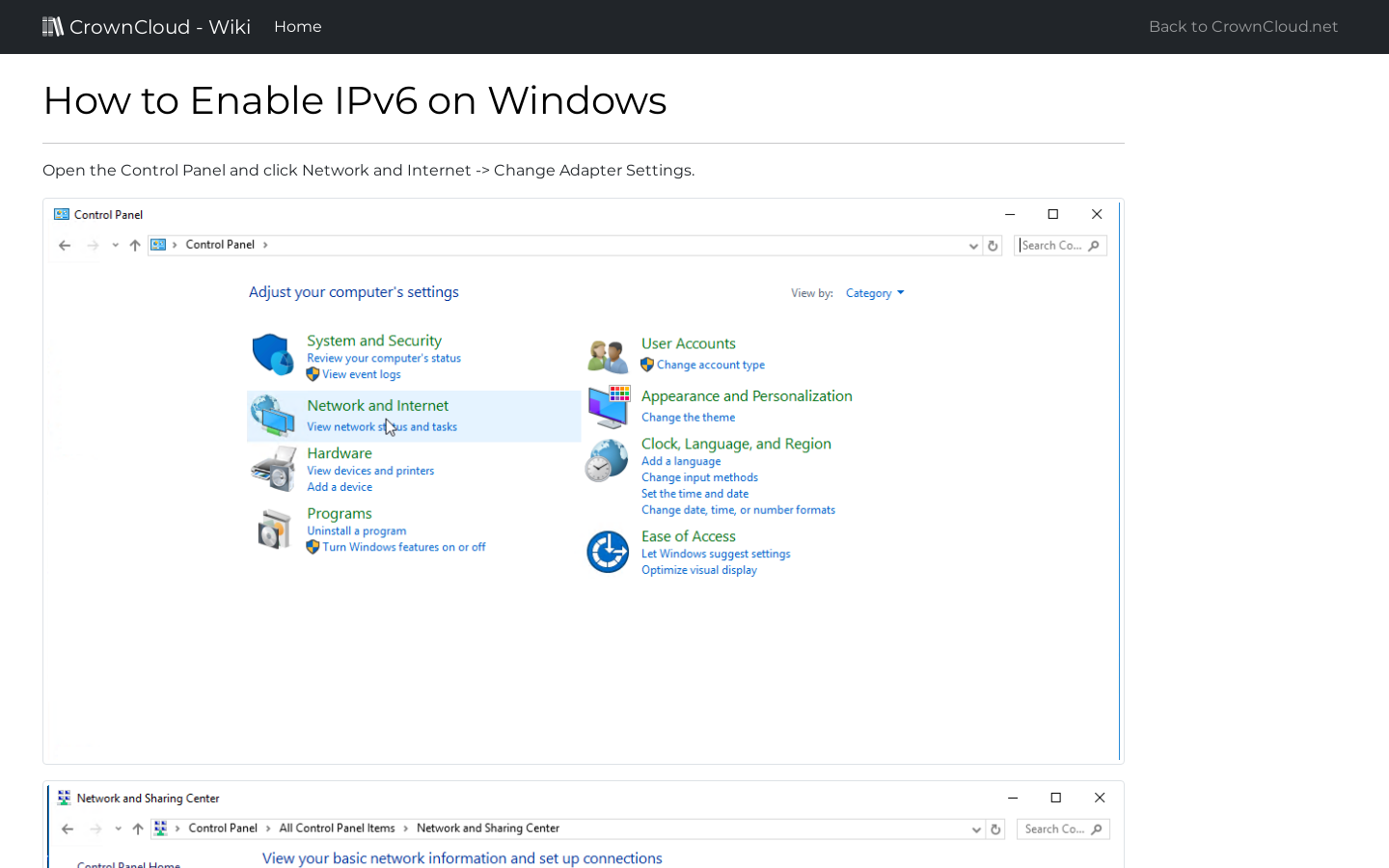
Task: Click refresh icon in Network and Sharing Center
Action: (x=995, y=829)
